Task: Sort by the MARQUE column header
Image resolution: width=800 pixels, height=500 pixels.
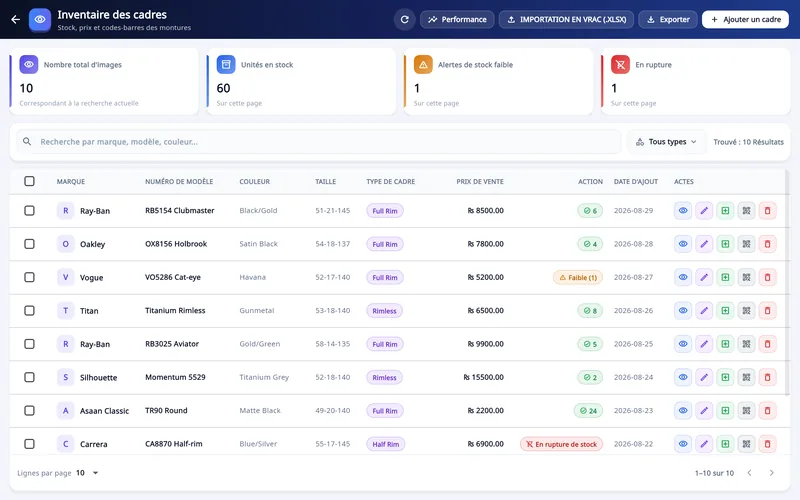Action: 71,182
